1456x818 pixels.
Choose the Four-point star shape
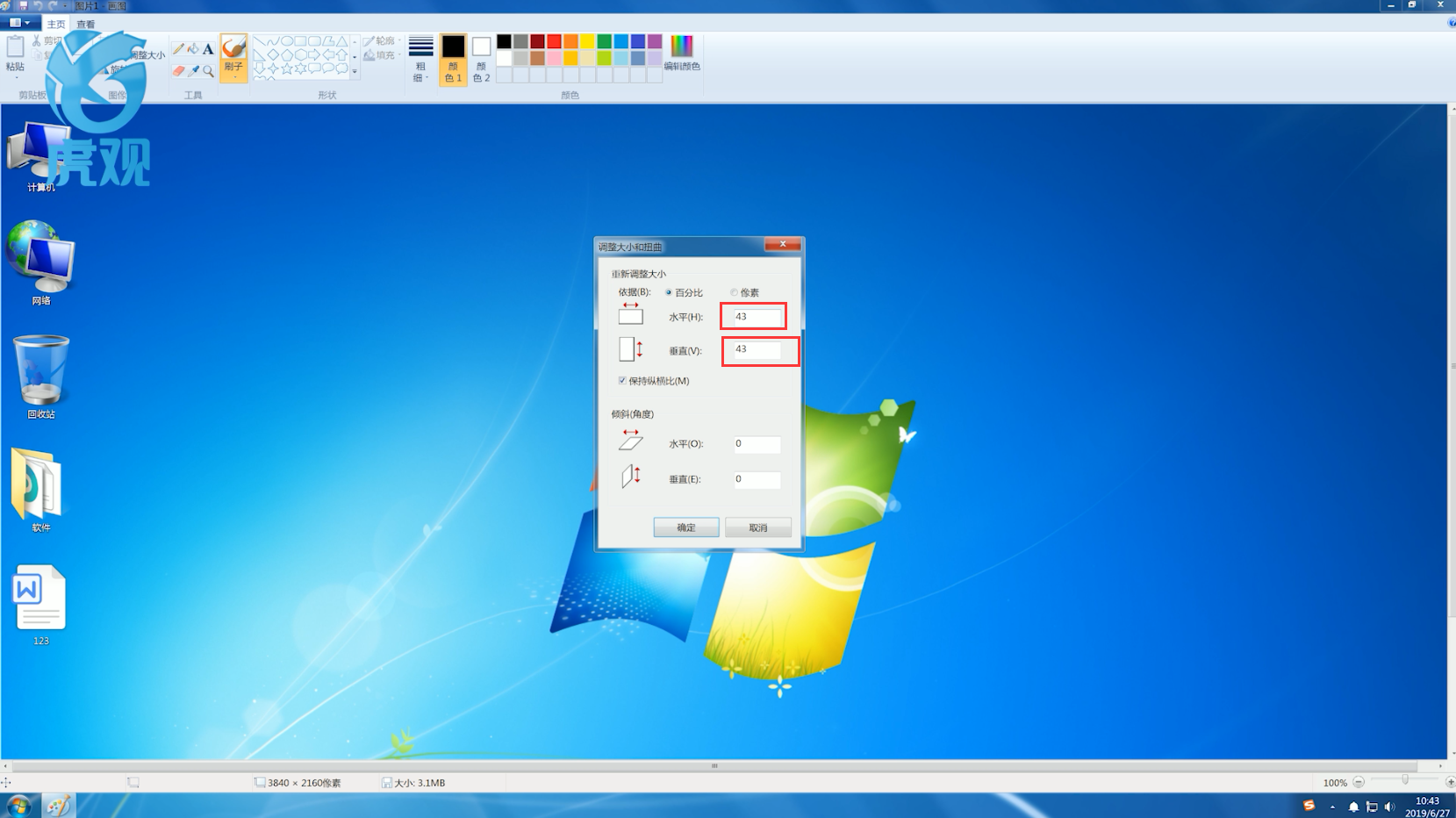click(x=273, y=68)
